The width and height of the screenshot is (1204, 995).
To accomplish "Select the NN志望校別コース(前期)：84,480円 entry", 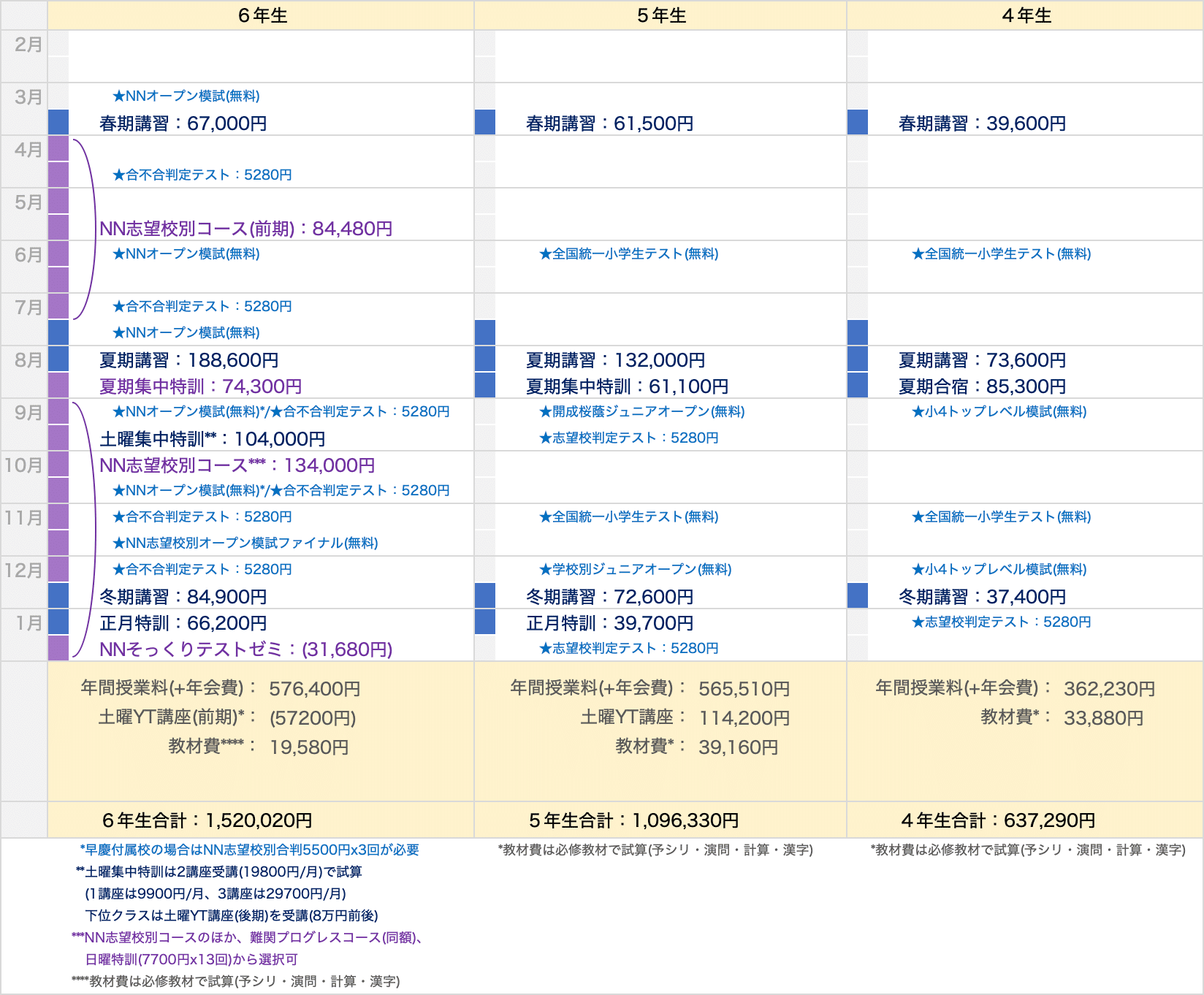I will [245, 229].
